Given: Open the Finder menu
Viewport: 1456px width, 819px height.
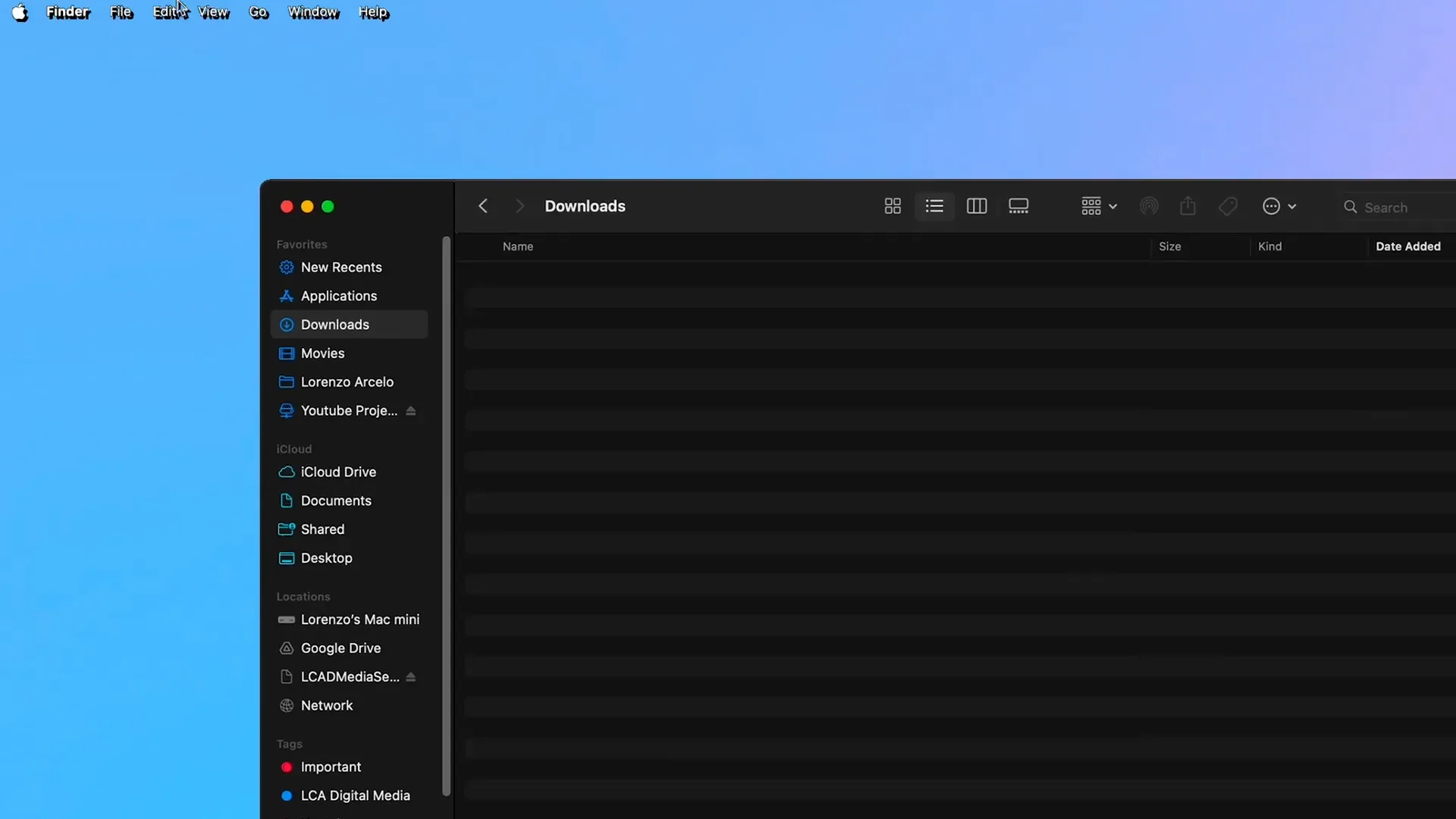Looking at the screenshot, I should tap(68, 13).
